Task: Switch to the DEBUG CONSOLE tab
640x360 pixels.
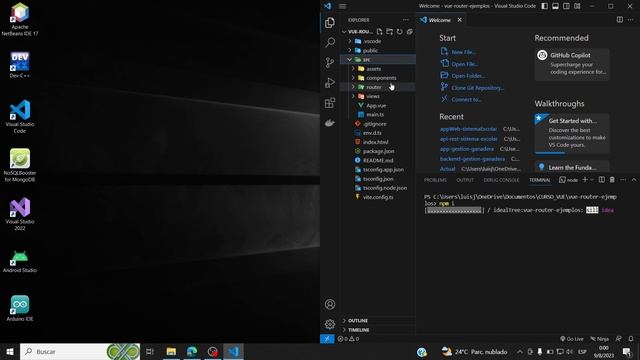Action: point(501,180)
